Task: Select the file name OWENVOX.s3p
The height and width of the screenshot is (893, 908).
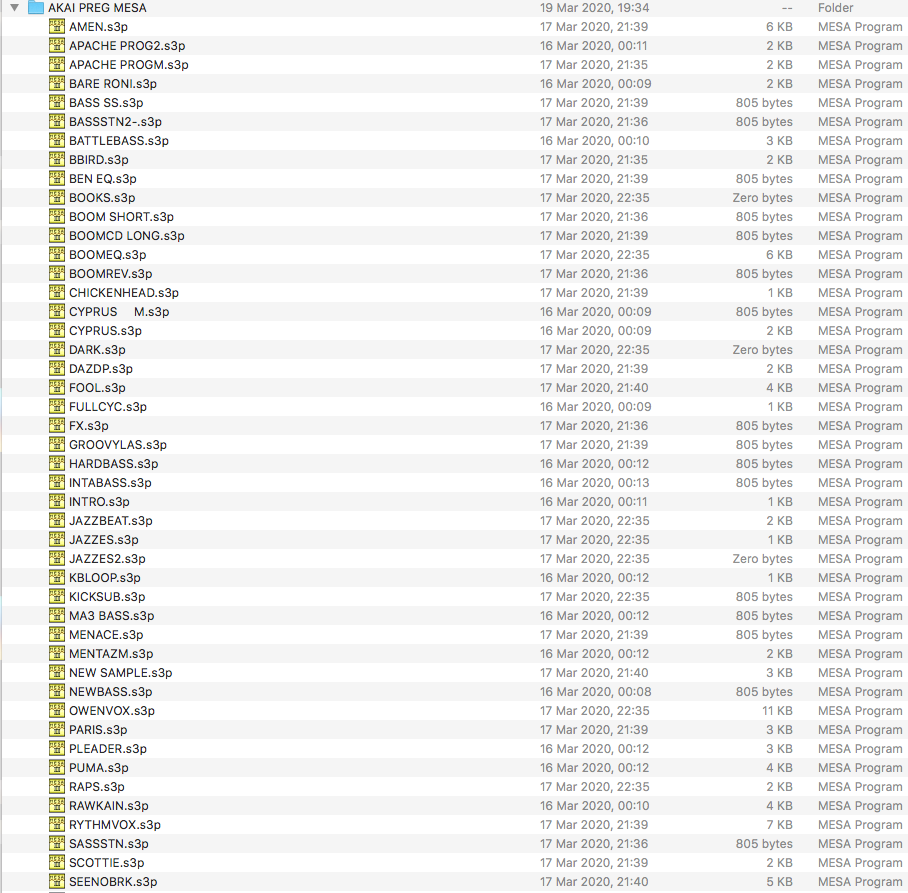Action: [112, 711]
